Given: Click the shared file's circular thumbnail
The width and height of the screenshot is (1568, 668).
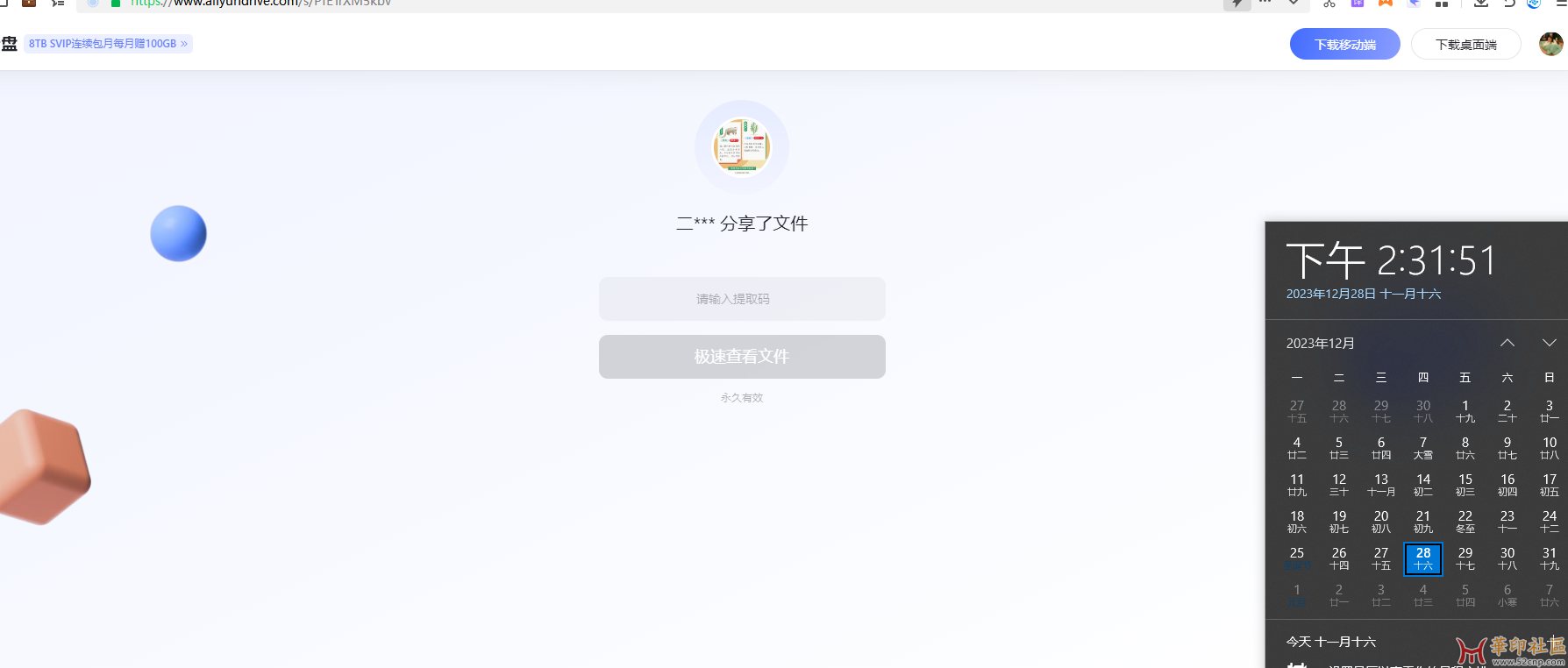Looking at the screenshot, I should (741, 147).
